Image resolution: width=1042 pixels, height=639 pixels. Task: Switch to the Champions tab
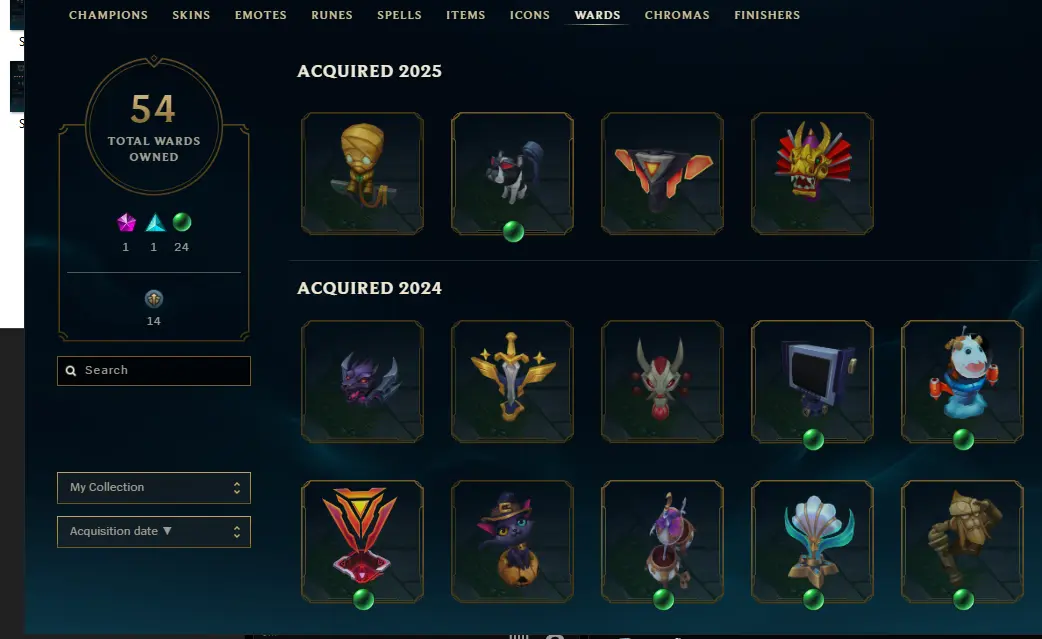point(108,15)
